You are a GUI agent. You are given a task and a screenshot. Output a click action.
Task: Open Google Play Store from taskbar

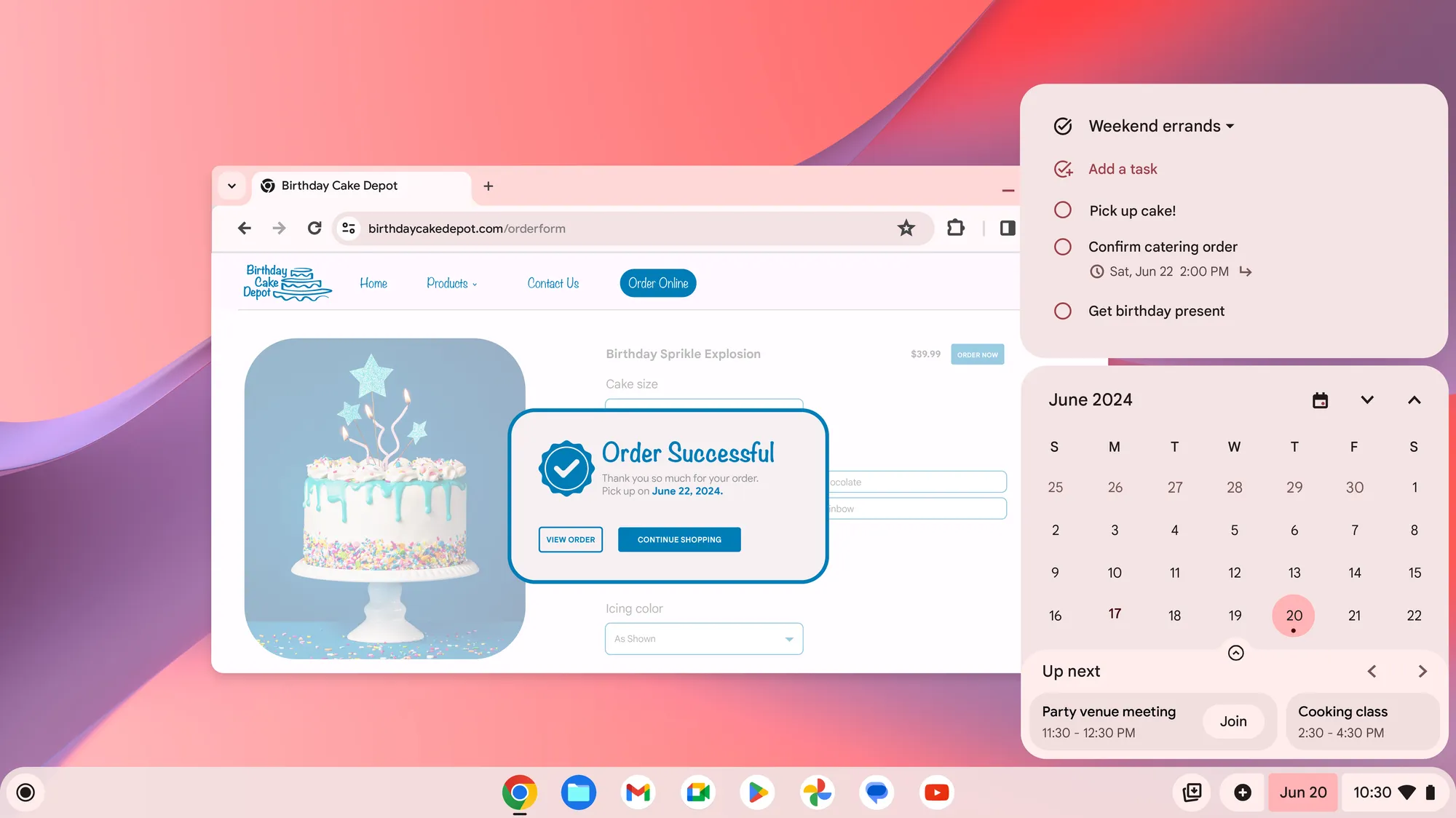[x=759, y=792]
